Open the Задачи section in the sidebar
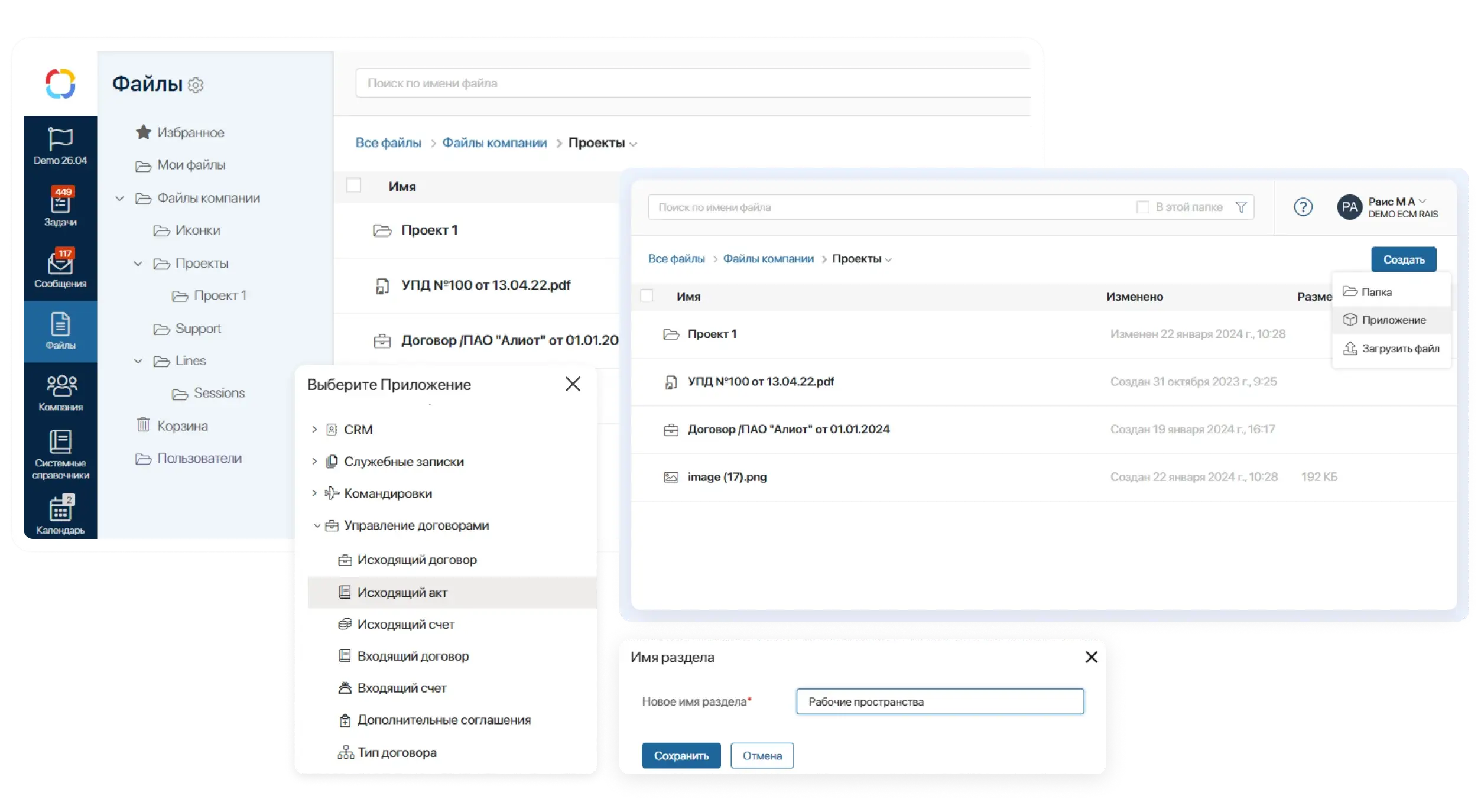 [x=60, y=207]
